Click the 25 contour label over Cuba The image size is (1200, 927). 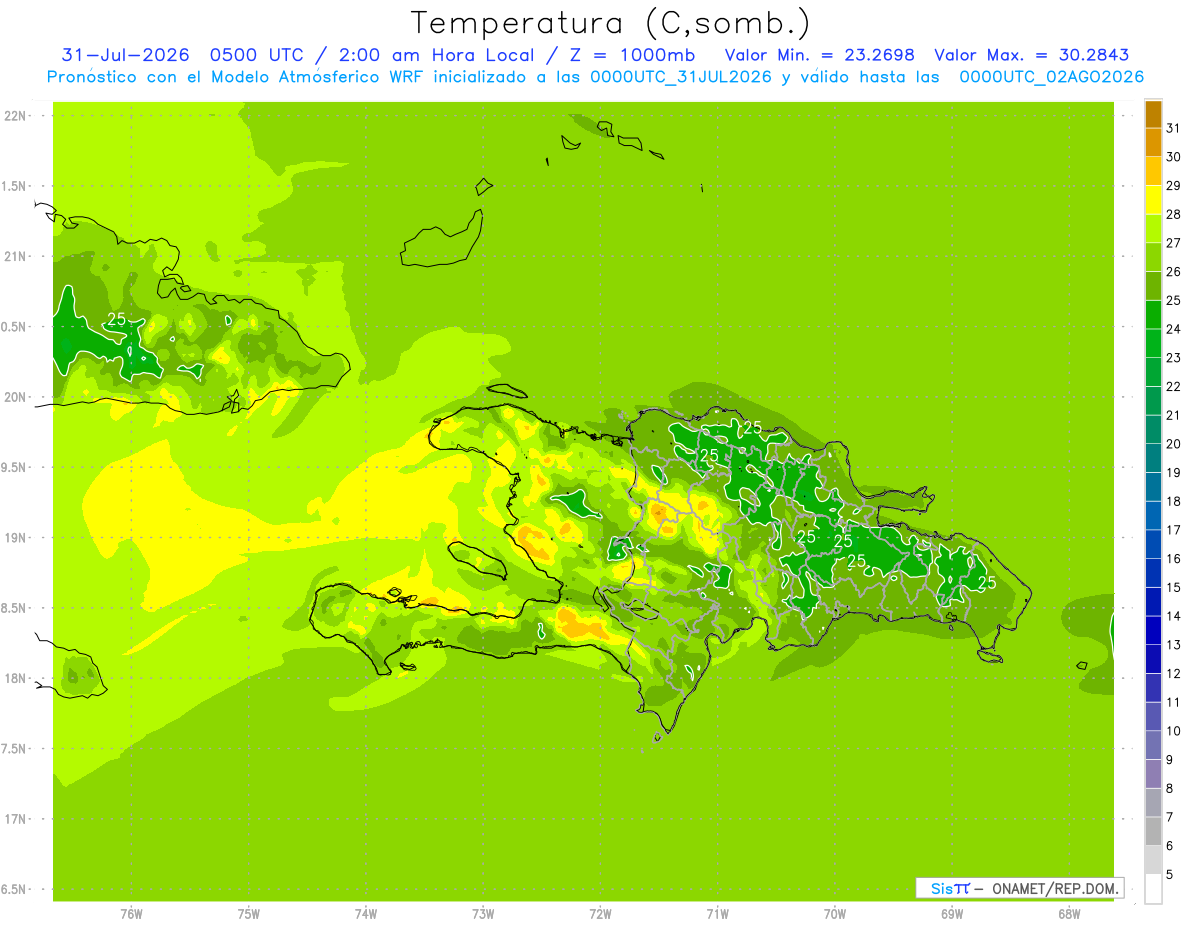(x=116, y=319)
